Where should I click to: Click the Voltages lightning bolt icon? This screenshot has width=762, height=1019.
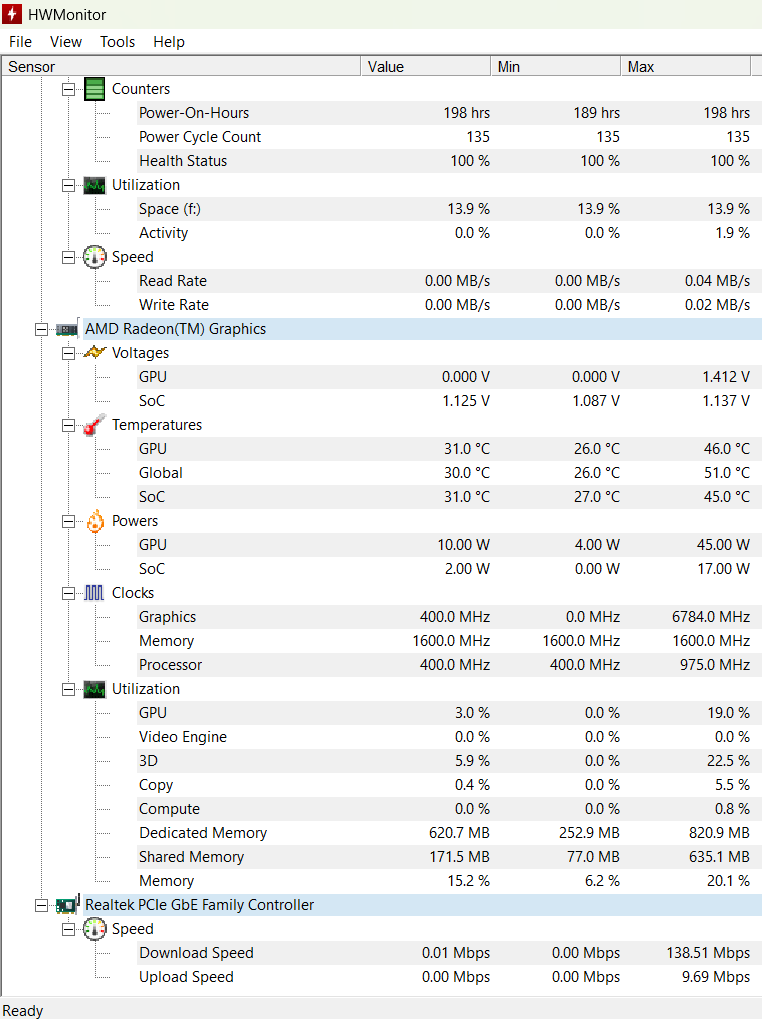pyautogui.click(x=95, y=353)
